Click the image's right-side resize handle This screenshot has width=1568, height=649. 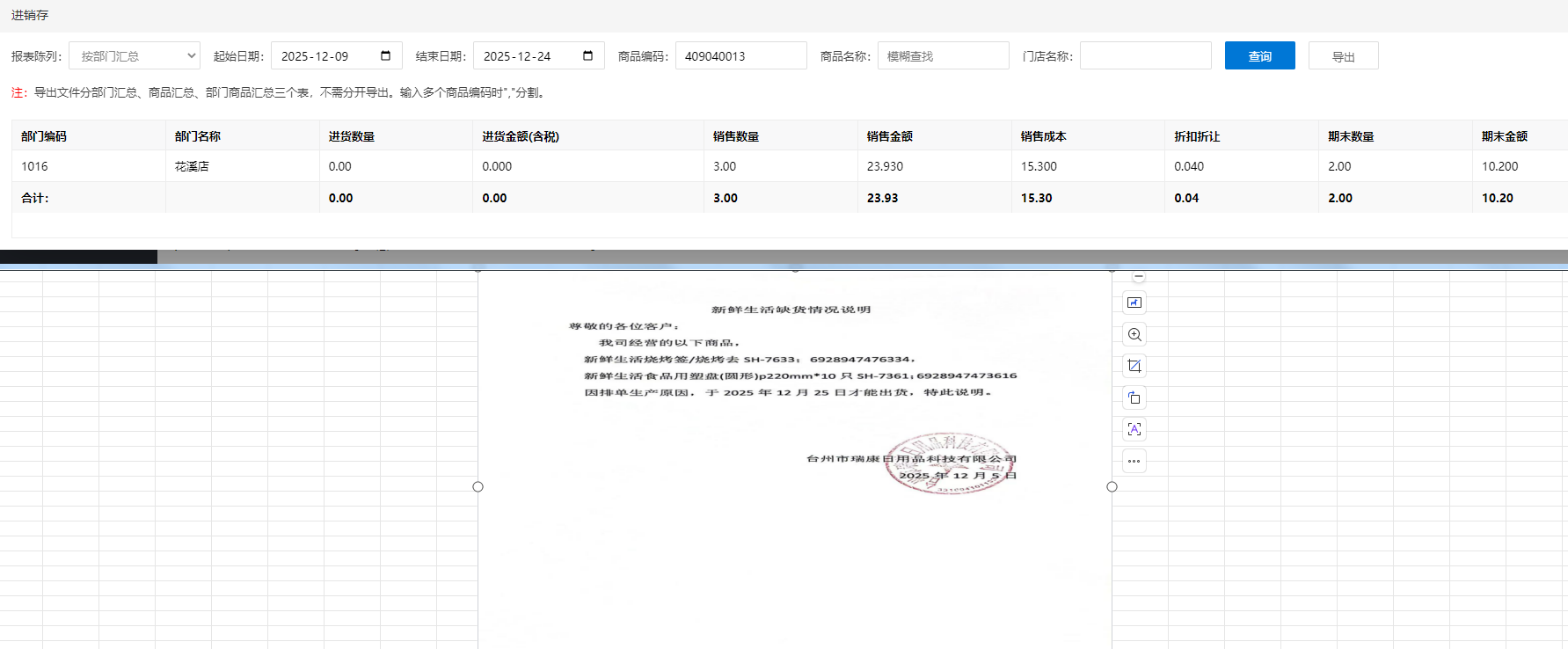coord(1112,486)
